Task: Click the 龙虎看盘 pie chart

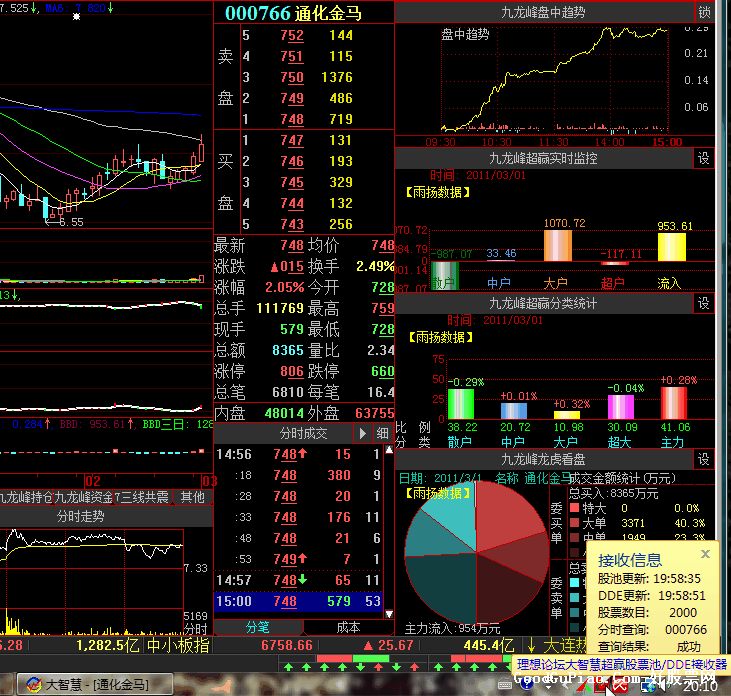Action: coord(476,552)
